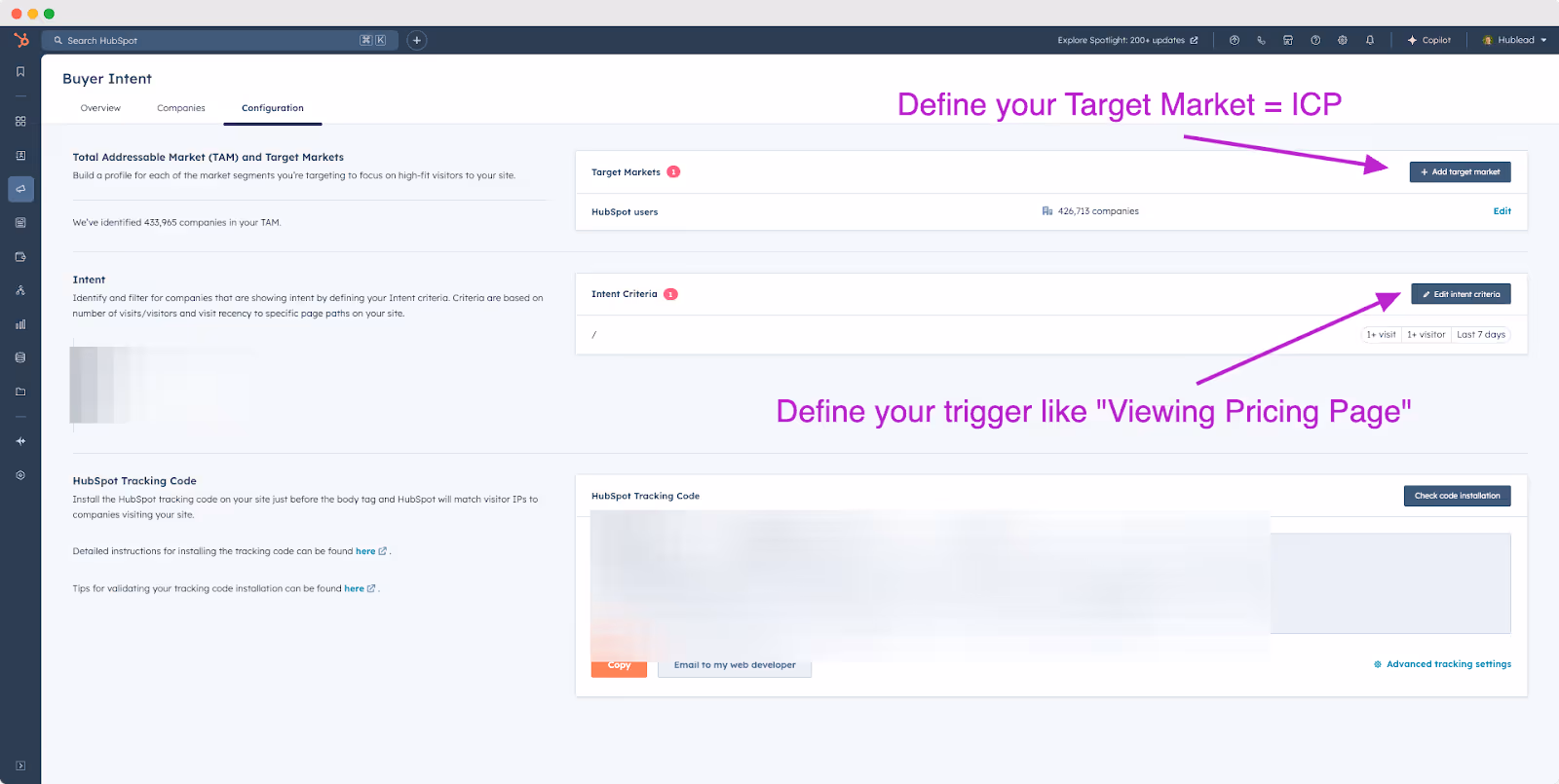Click the orange Copy button

pos(619,666)
